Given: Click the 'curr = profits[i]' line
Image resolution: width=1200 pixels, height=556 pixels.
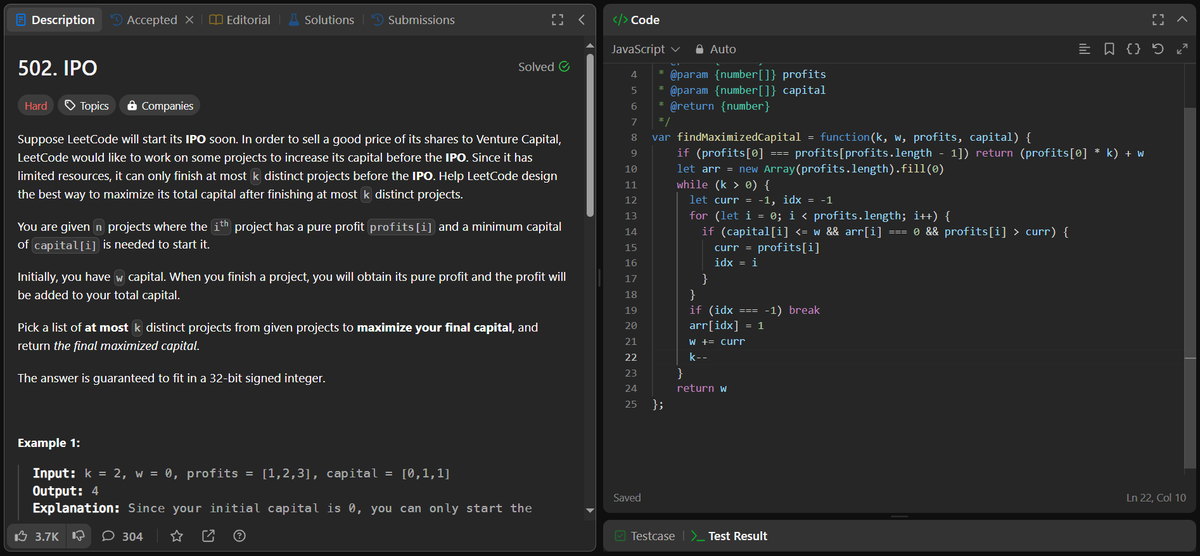Looking at the screenshot, I should click(768, 247).
